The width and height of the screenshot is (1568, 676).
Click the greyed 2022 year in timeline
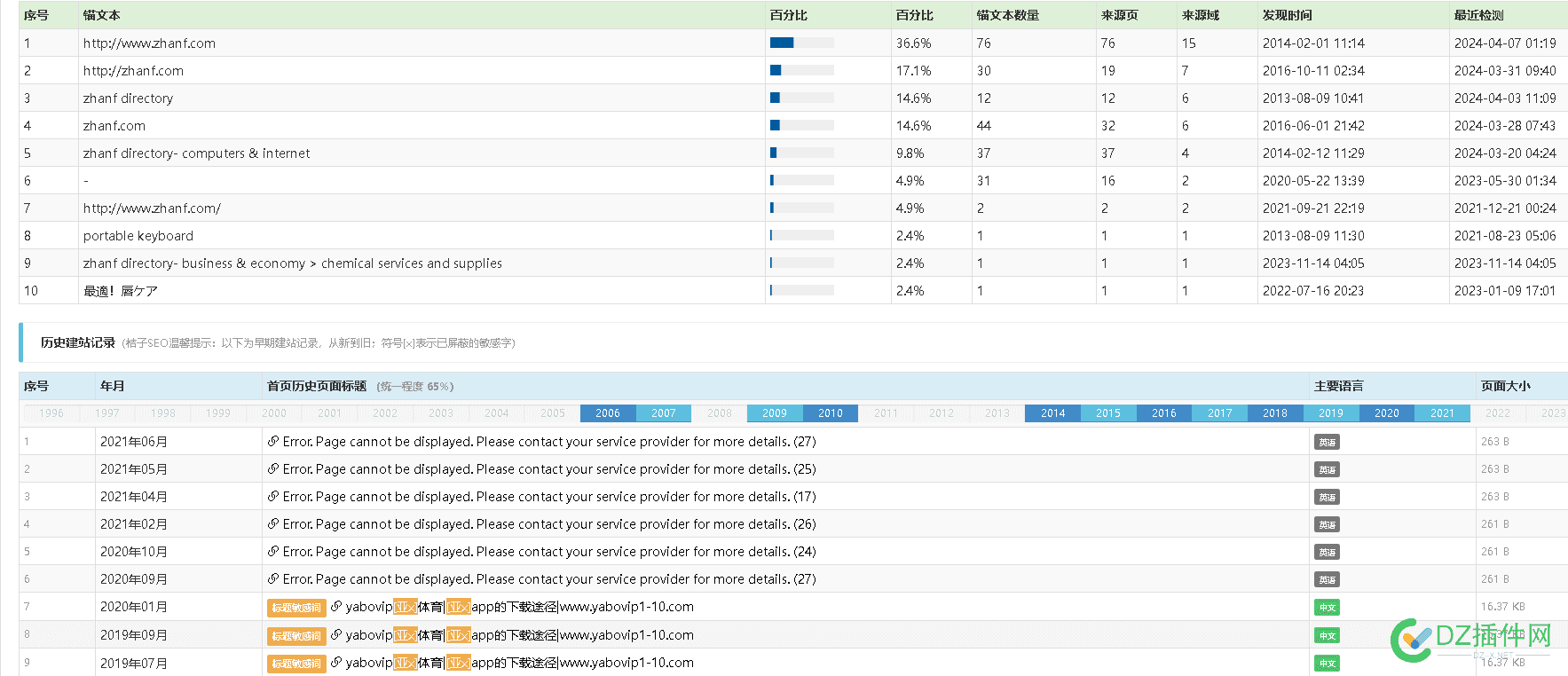1498,413
